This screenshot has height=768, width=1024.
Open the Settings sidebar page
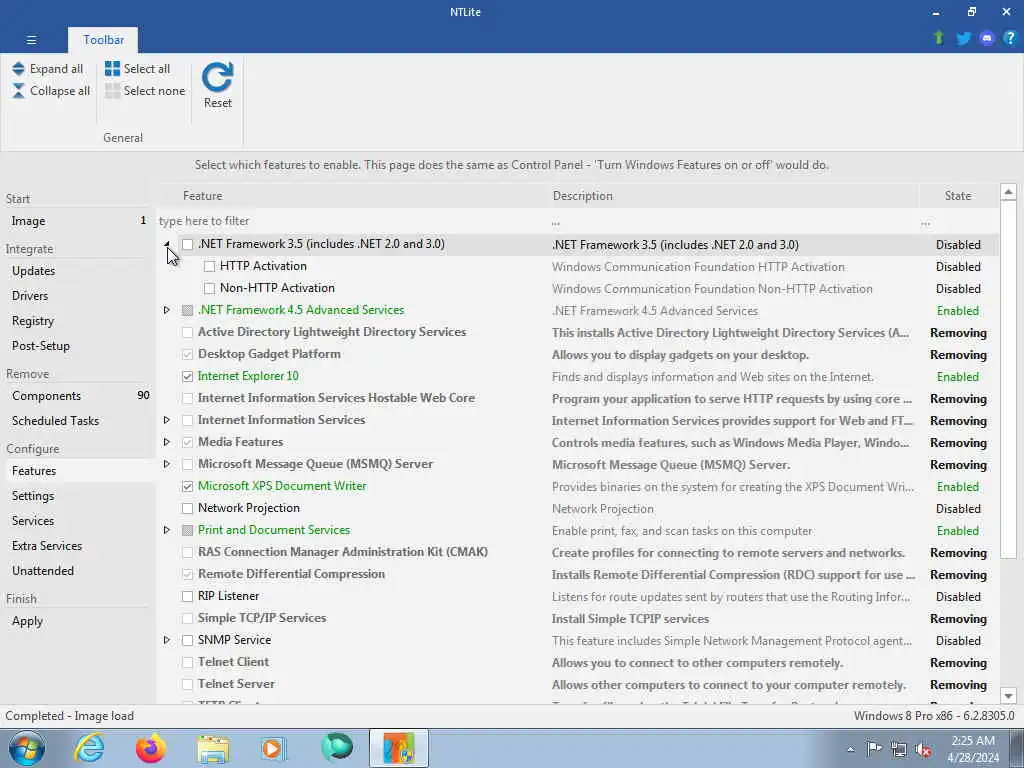point(78,496)
